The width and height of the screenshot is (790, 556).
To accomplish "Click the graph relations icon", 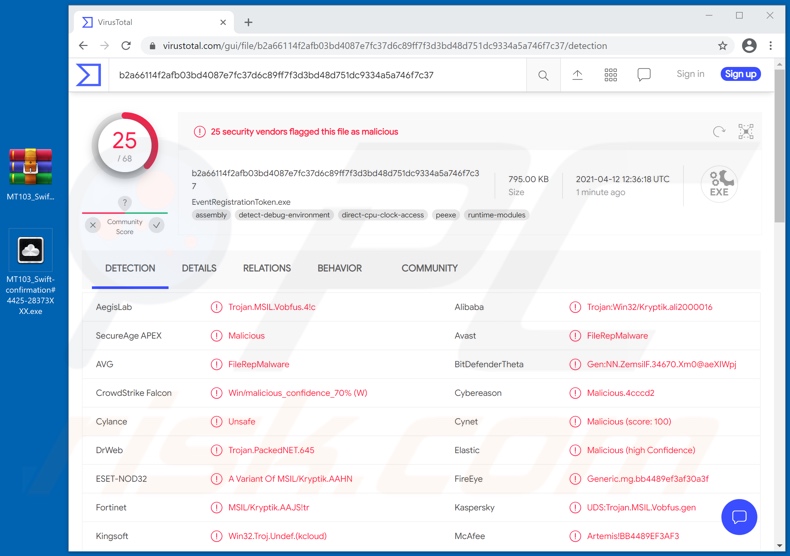I will (746, 131).
